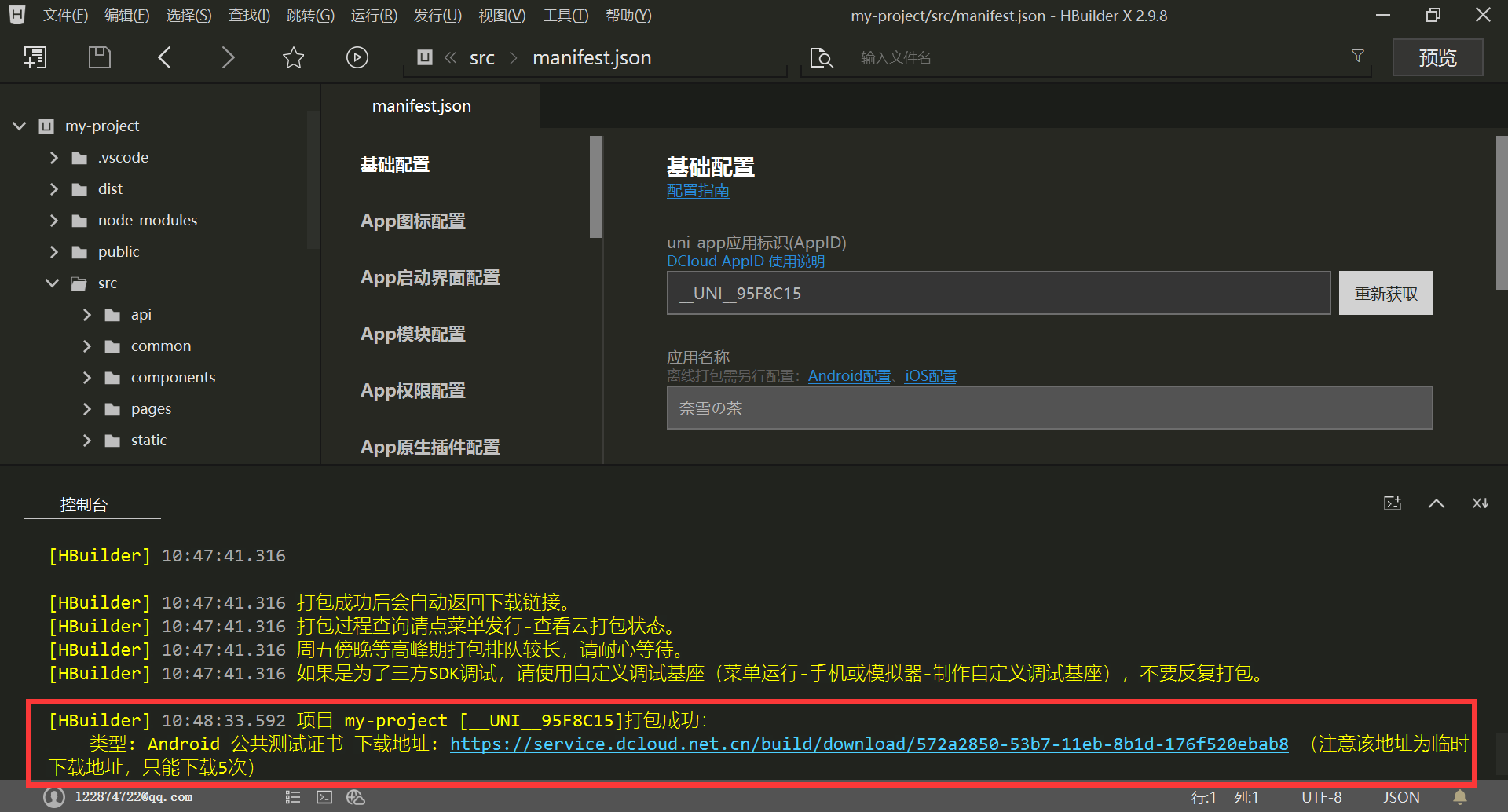Viewport: 1508px width, 812px height.
Task: Expand the api folder
Action: (x=87, y=314)
